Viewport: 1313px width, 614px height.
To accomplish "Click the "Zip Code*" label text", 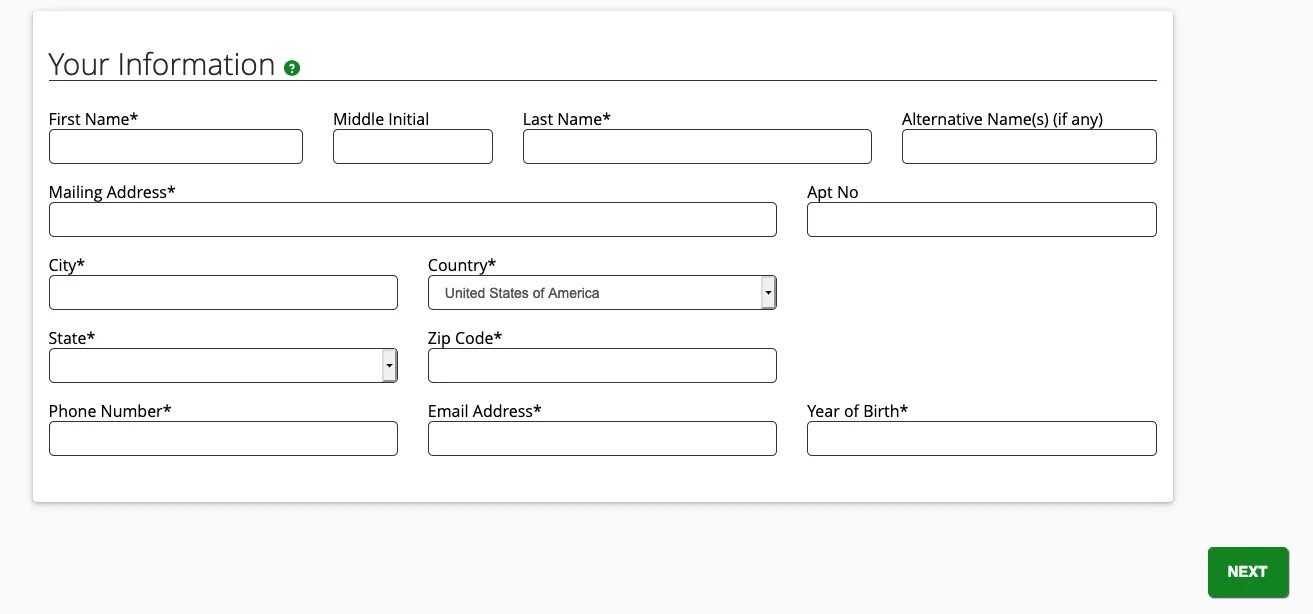I will [x=465, y=338].
